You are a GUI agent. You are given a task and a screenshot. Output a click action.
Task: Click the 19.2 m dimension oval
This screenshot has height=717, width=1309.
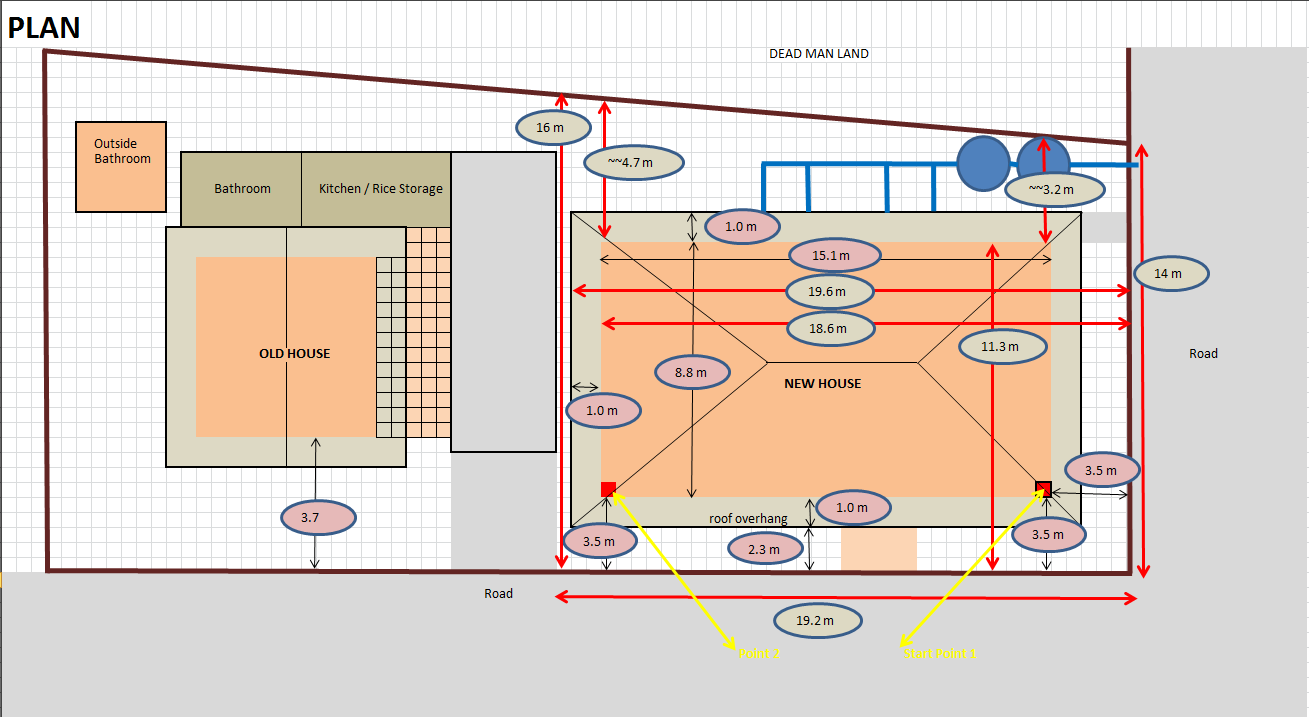tap(818, 621)
